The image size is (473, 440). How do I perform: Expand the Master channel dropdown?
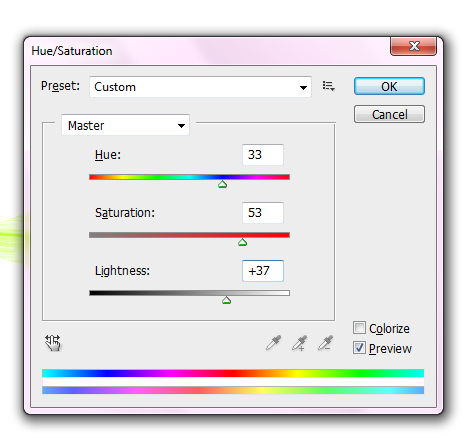point(125,125)
